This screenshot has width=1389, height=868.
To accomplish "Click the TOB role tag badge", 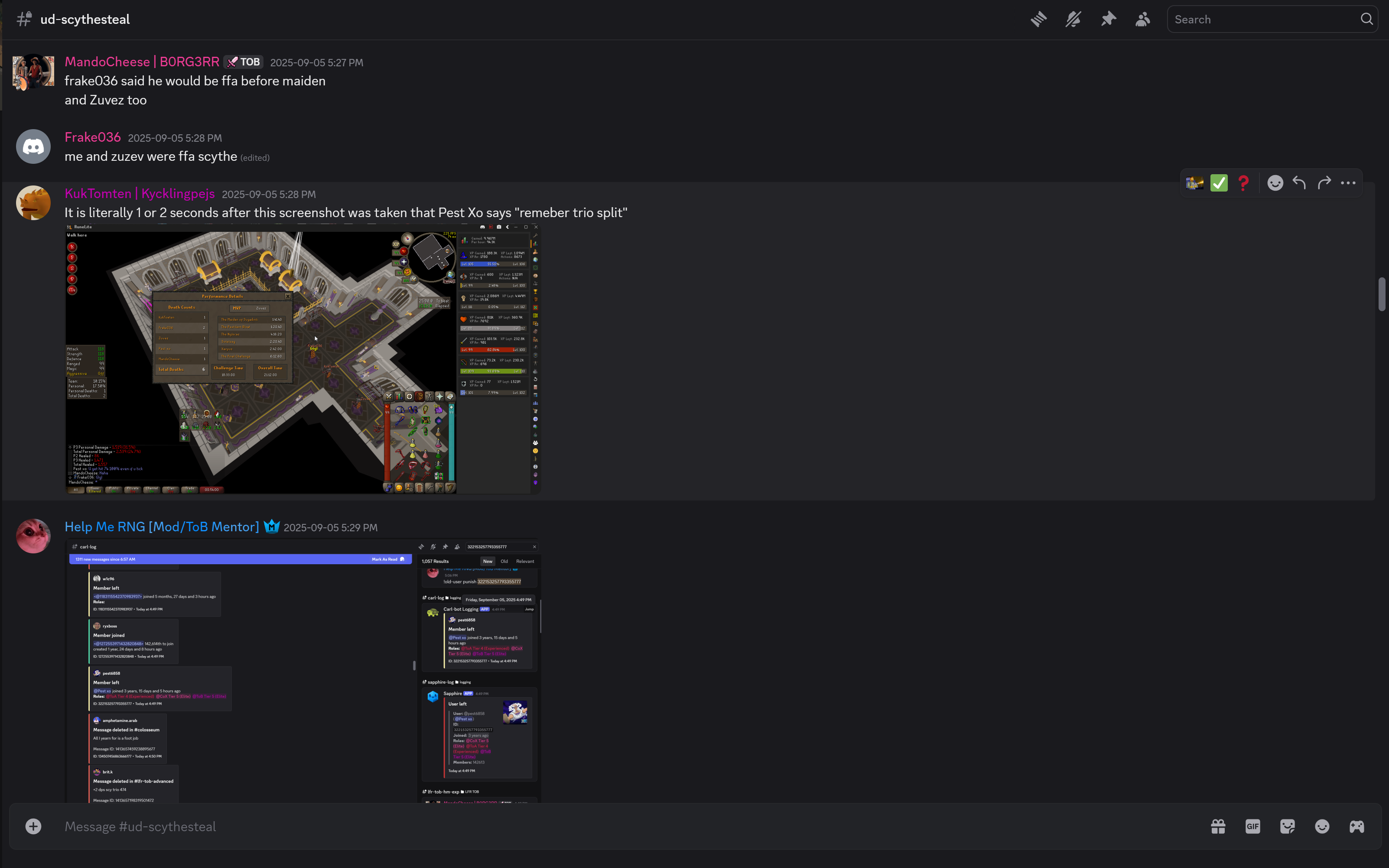I will 244,62.
